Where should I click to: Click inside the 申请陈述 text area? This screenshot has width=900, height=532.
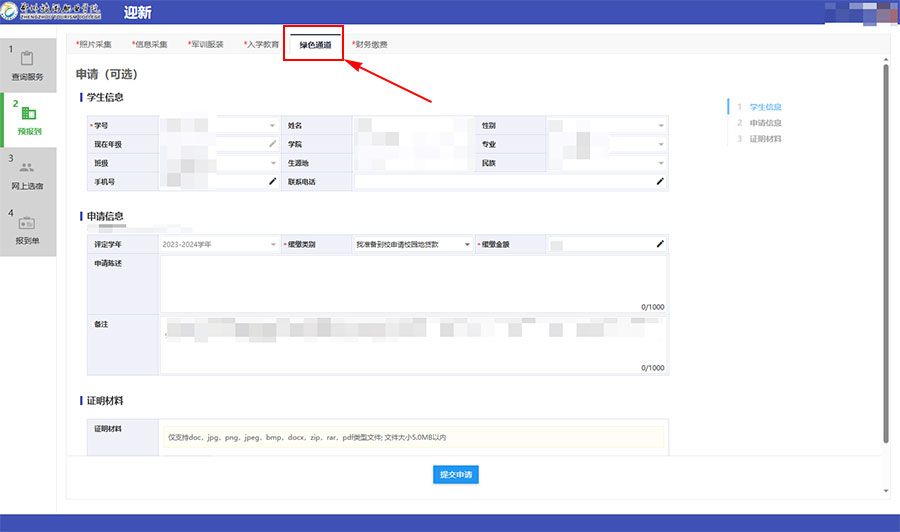click(410, 283)
